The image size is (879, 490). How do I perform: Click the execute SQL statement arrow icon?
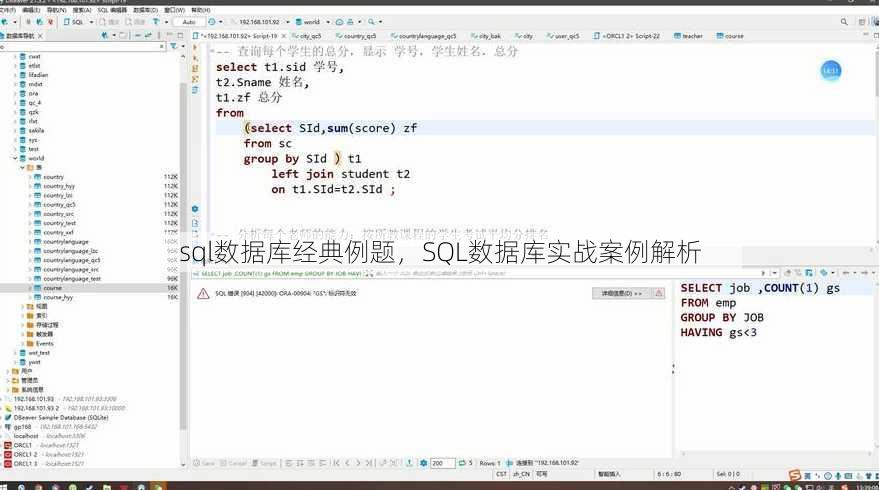(x=195, y=48)
